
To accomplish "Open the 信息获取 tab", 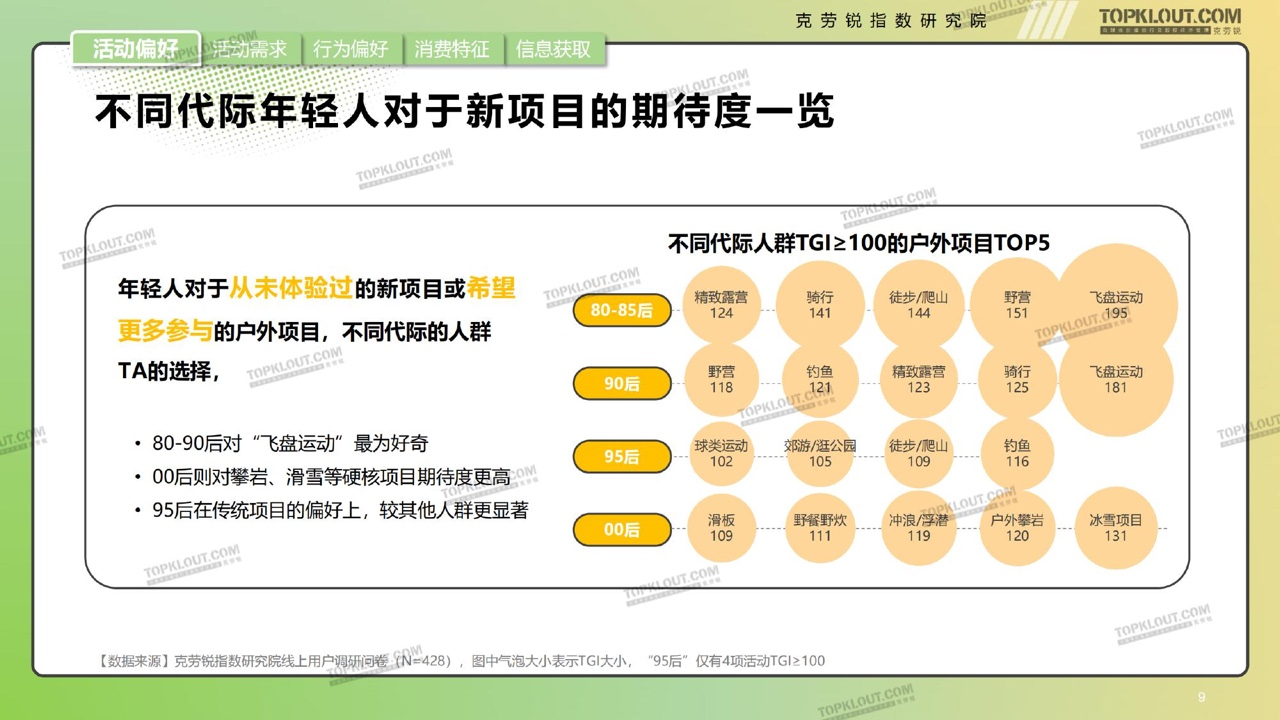I will point(554,48).
